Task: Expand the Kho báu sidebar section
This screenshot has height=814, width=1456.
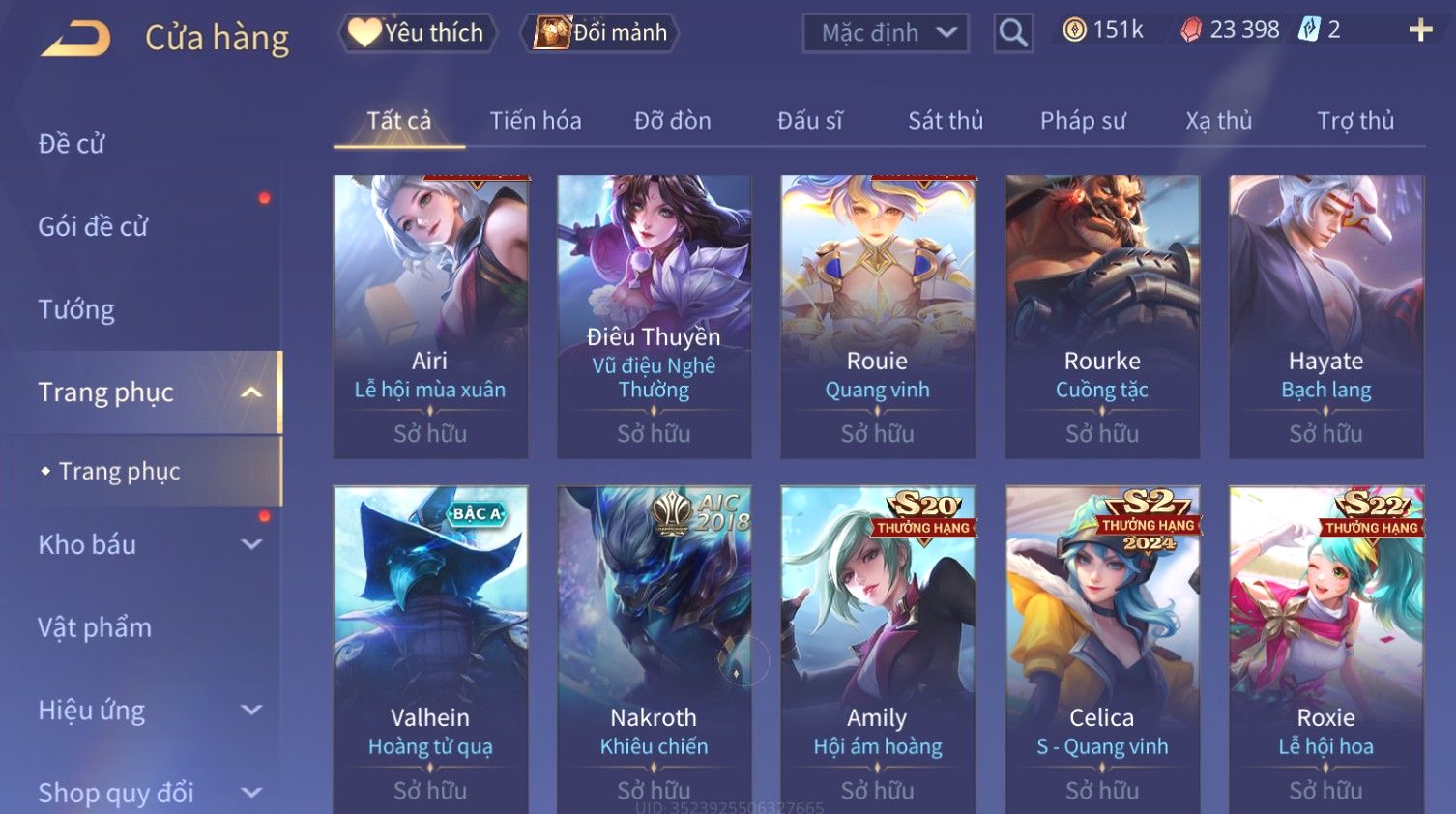Action: 251,544
